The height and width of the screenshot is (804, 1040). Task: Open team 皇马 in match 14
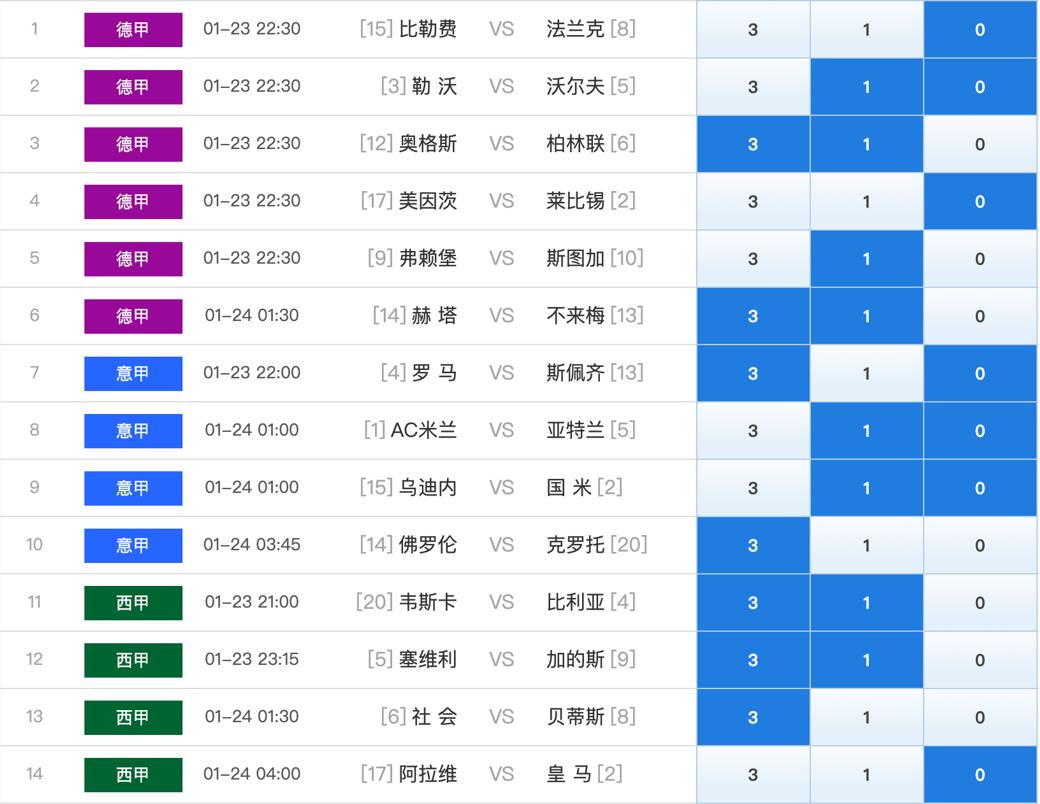coord(568,773)
